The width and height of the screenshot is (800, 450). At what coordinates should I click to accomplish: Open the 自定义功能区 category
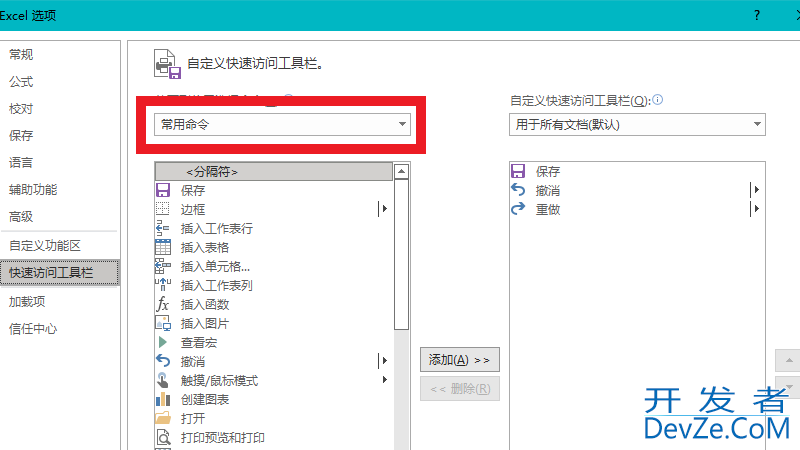45,245
